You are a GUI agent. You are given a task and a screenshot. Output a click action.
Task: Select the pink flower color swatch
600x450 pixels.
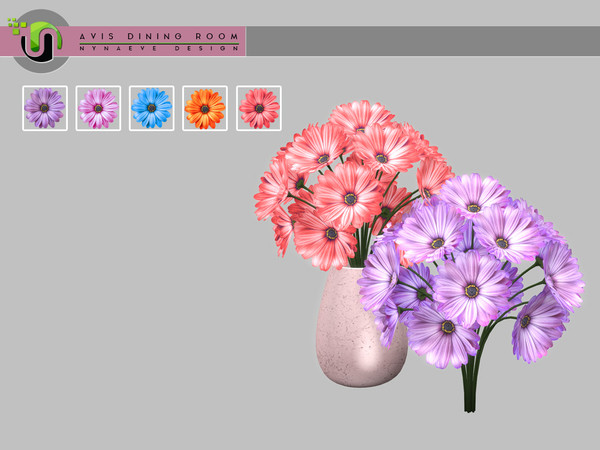(x=98, y=108)
